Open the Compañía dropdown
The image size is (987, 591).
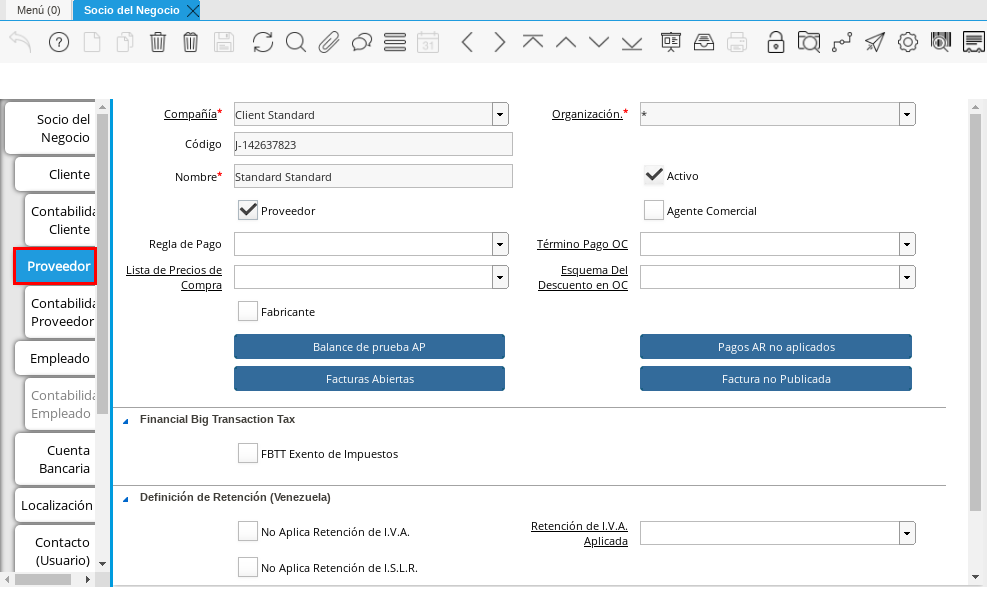coord(500,115)
